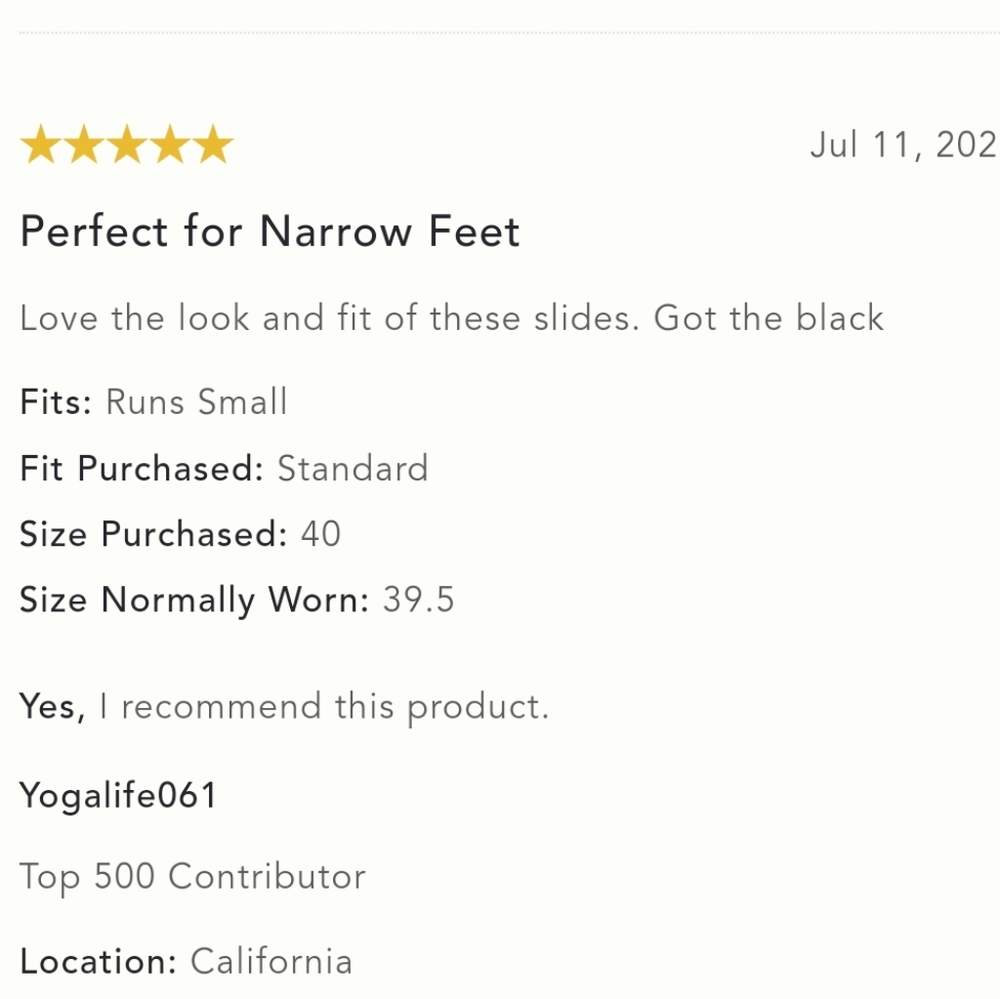Click the second gold rating star
The image size is (1000, 999).
point(84,145)
